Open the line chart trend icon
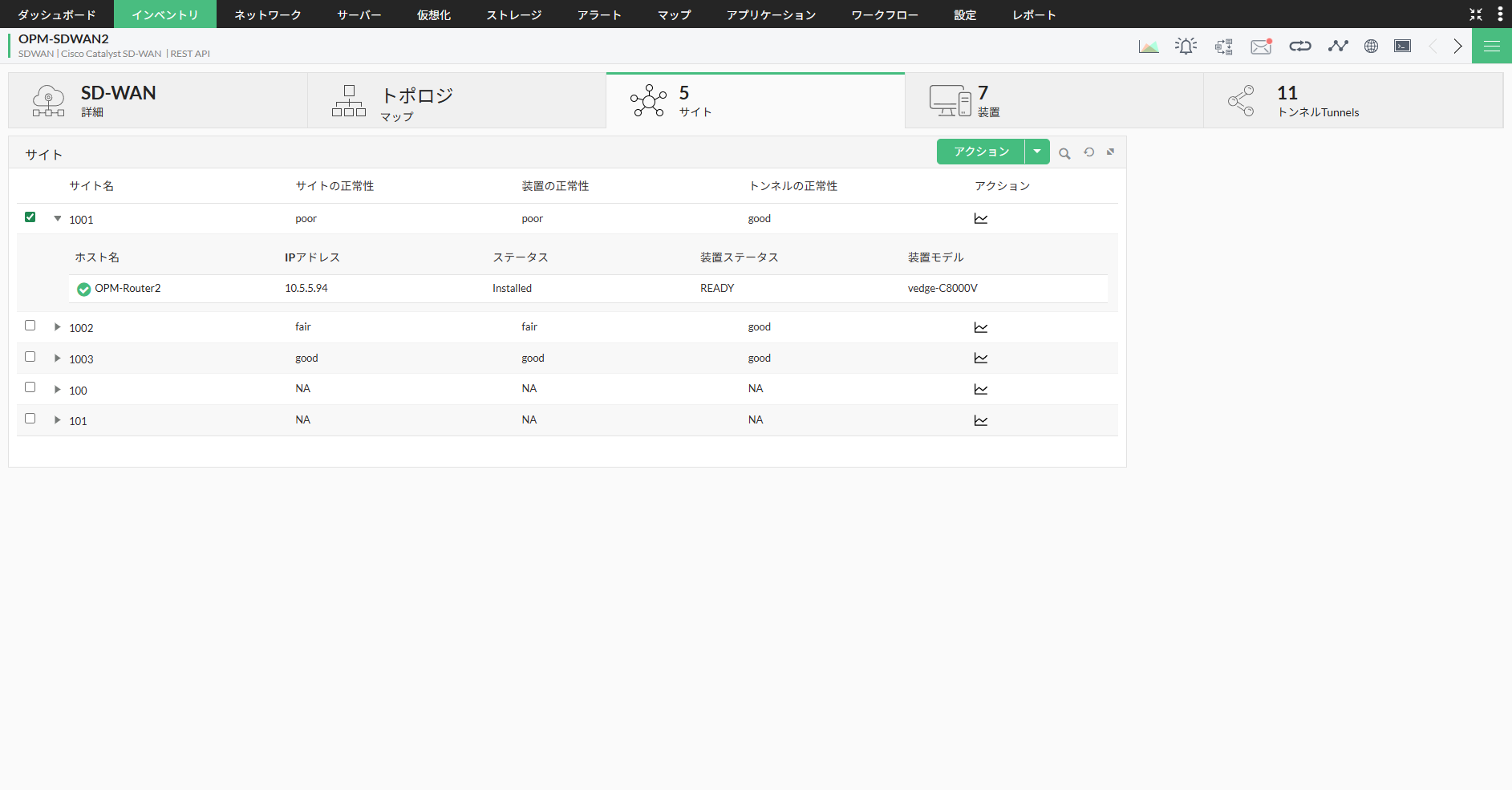Viewport: 1512px width, 790px height. pos(1338,47)
